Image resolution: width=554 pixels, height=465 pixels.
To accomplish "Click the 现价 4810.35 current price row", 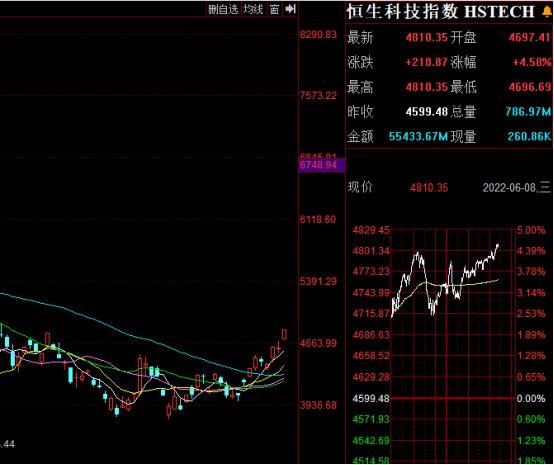I will [x=398, y=187].
